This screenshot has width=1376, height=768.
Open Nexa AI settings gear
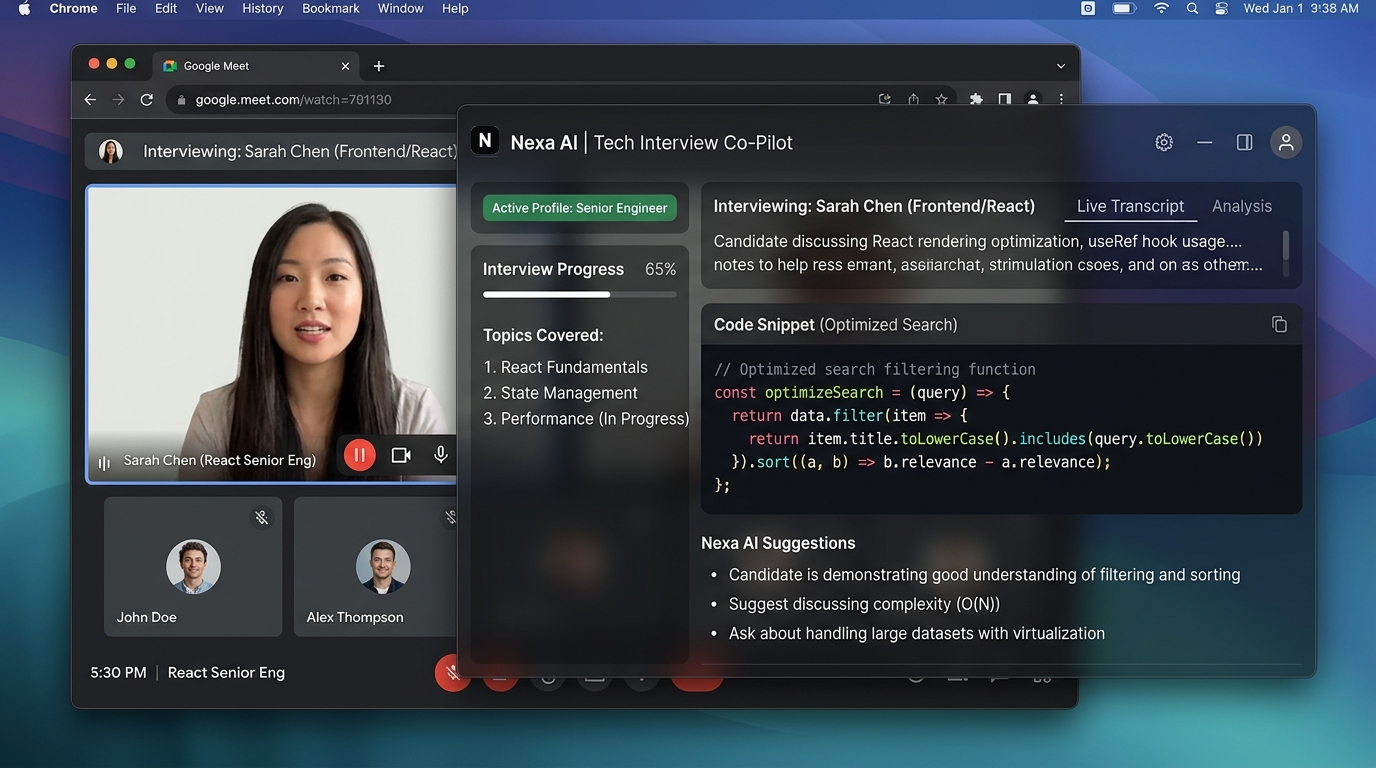[1164, 142]
